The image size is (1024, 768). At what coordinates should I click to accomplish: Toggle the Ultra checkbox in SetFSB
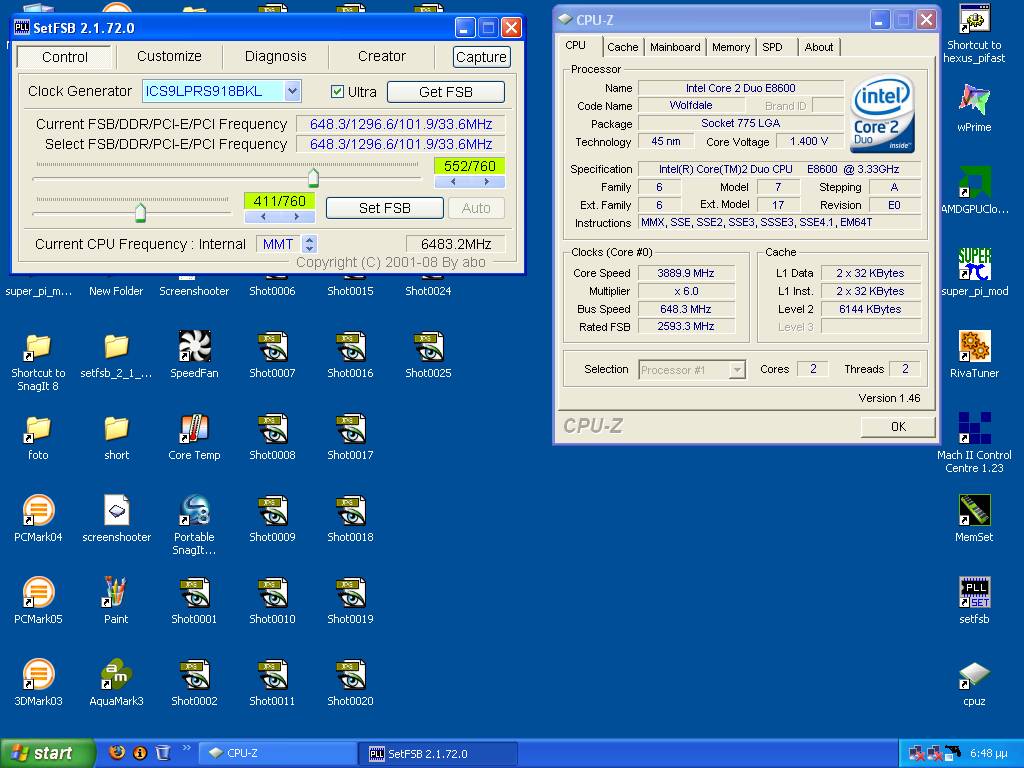(x=337, y=91)
